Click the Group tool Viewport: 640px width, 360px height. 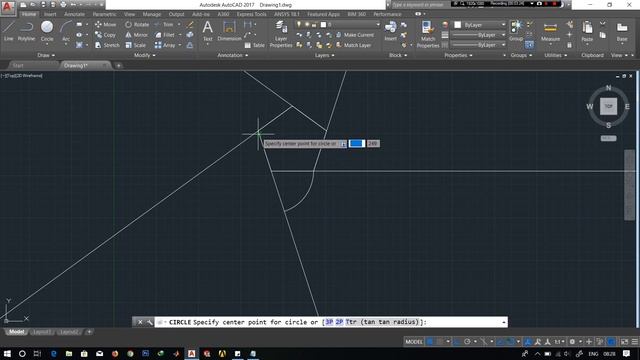tap(516, 31)
